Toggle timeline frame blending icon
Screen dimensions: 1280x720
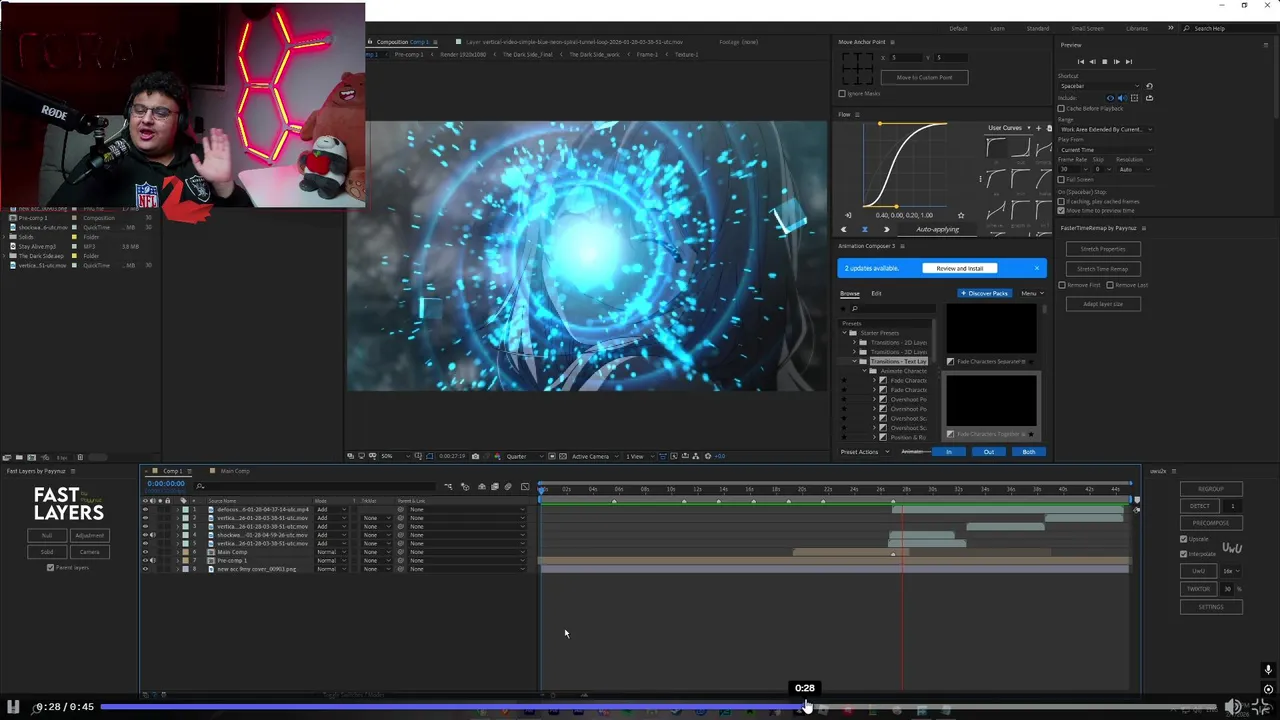pos(494,487)
